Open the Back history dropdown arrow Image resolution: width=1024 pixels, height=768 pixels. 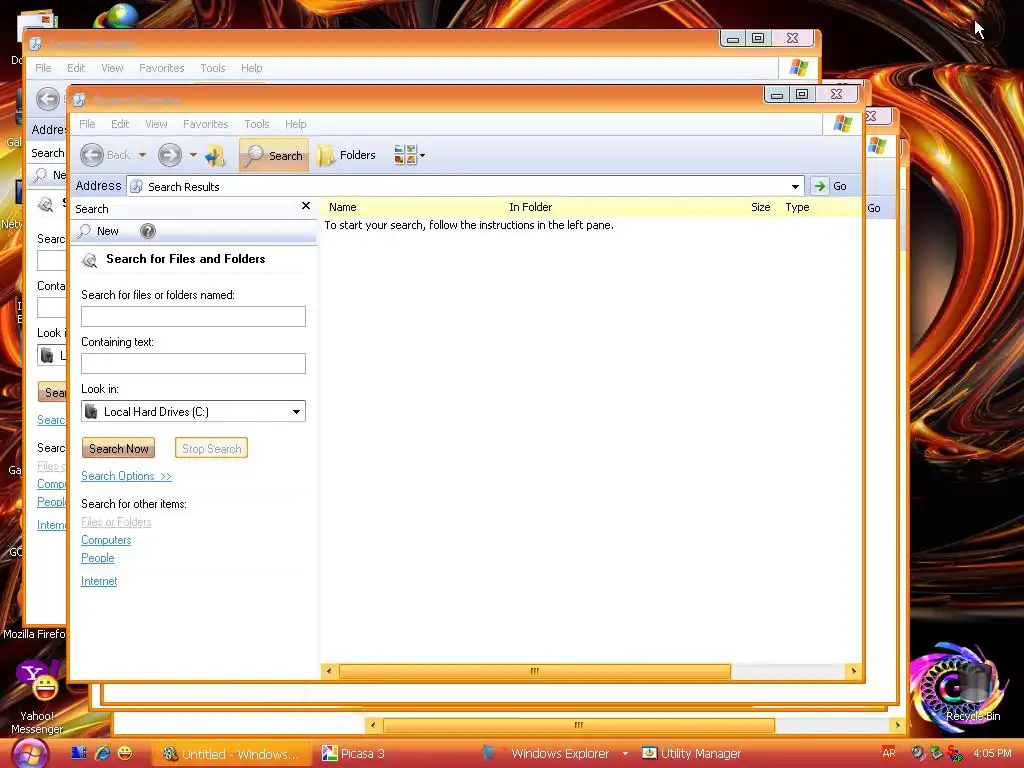142,155
